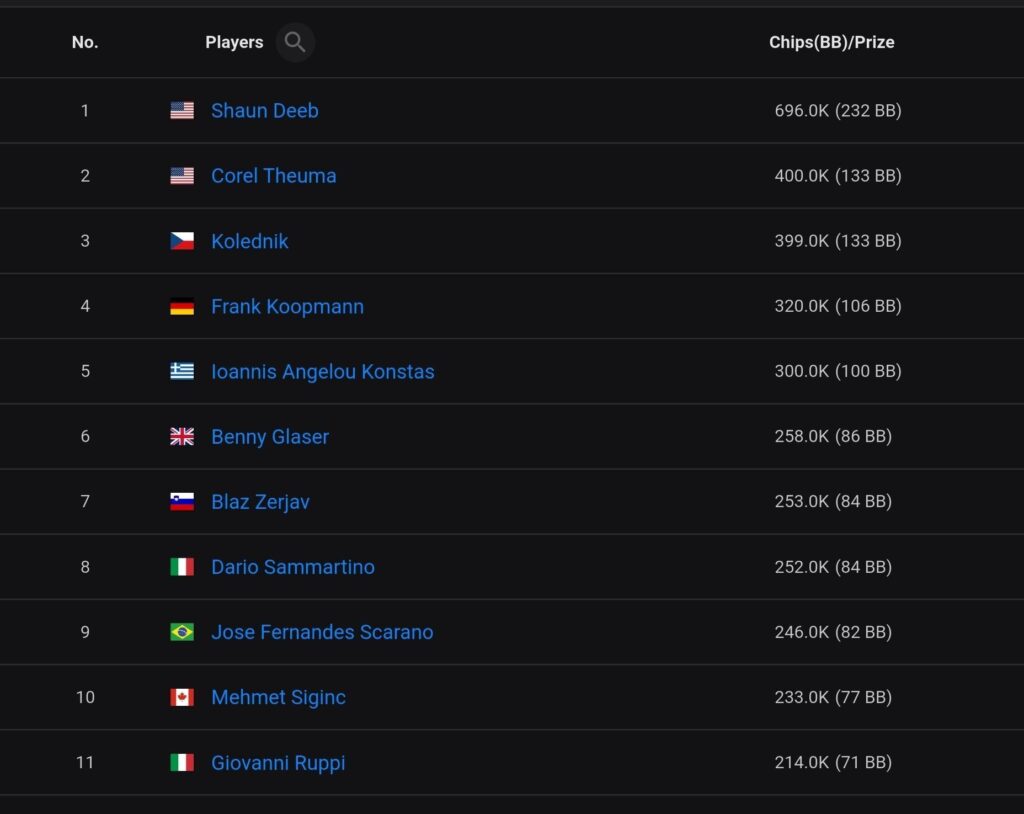Click the Players column header text
The height and width of the screenshot is (814, 1024).
(234, 42)
